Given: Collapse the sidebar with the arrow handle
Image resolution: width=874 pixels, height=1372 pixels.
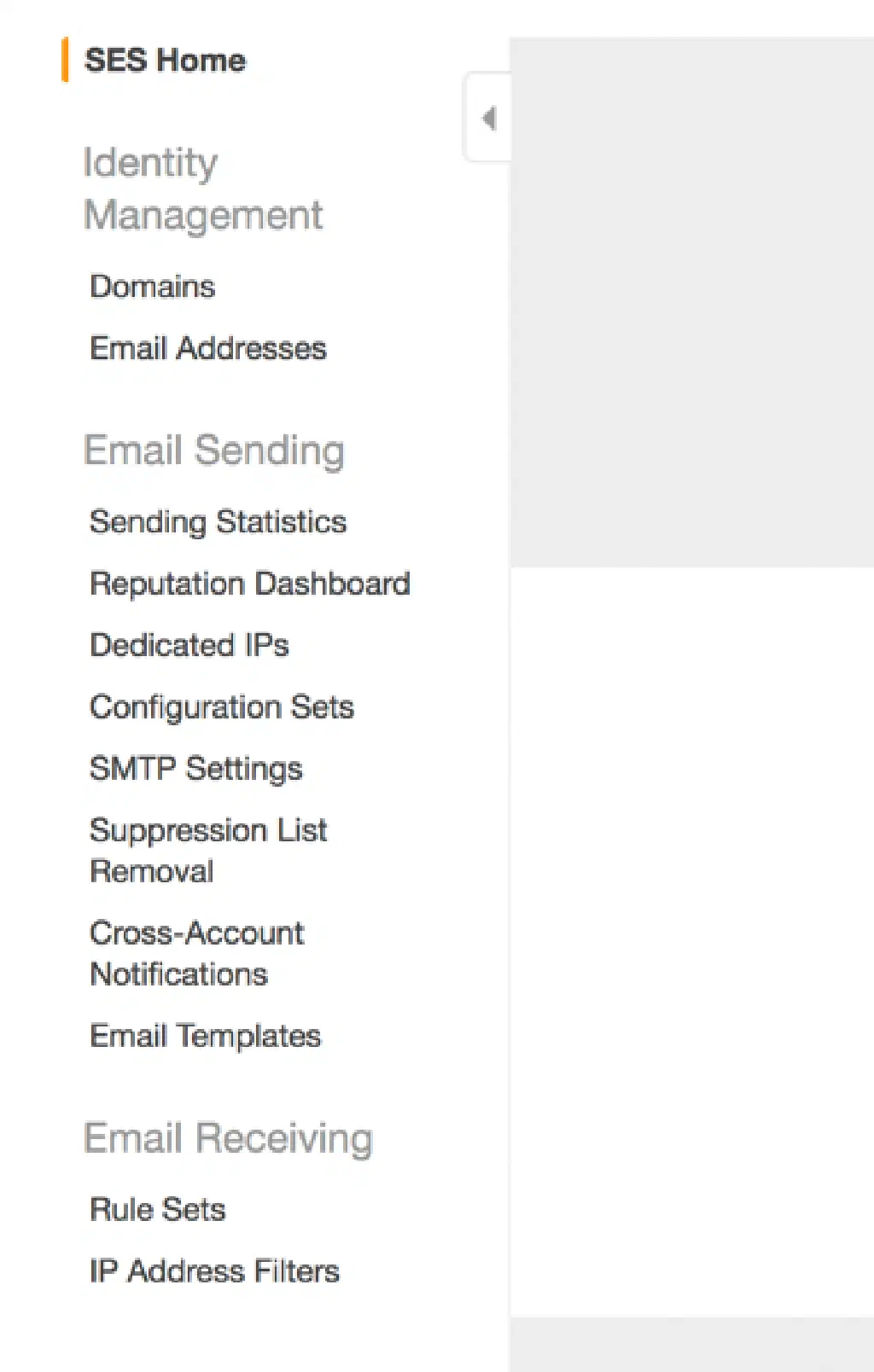Looking at the screenshot, I should (488, 118).
